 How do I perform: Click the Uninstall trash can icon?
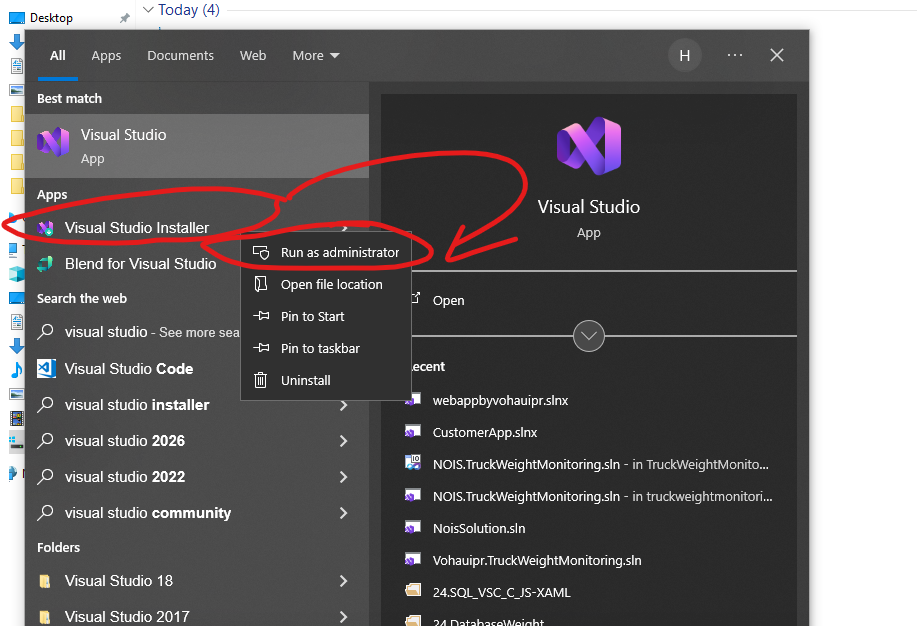click(261, 380)
